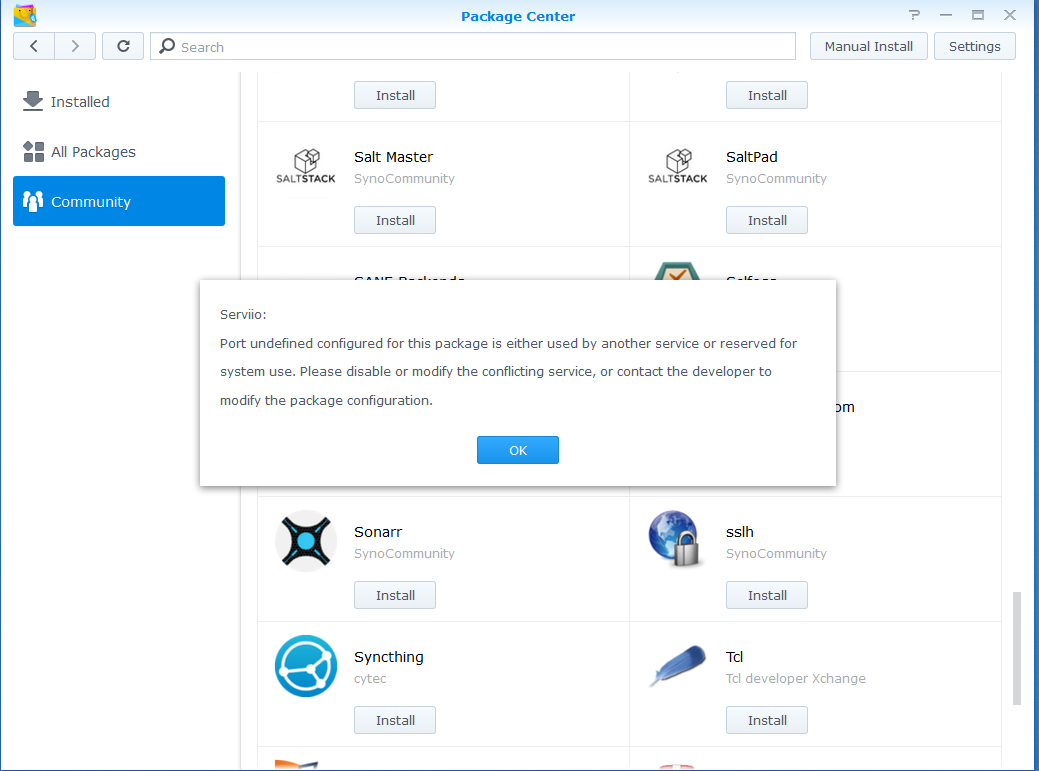
Task: Go forward with the right arrow
Action: (x=75, y=46)
